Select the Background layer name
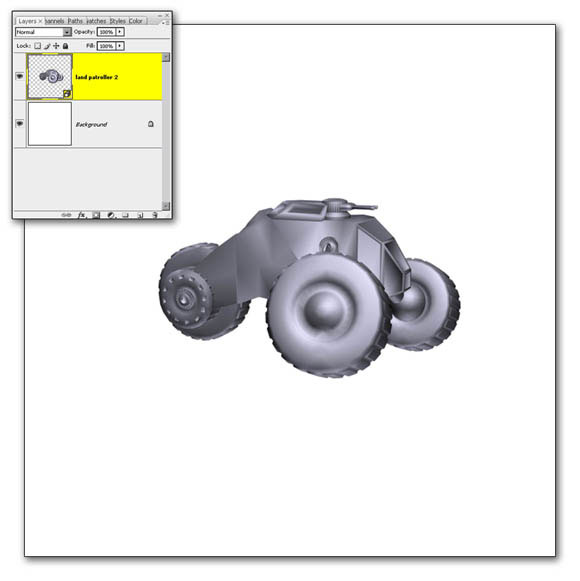 [91, 124]
